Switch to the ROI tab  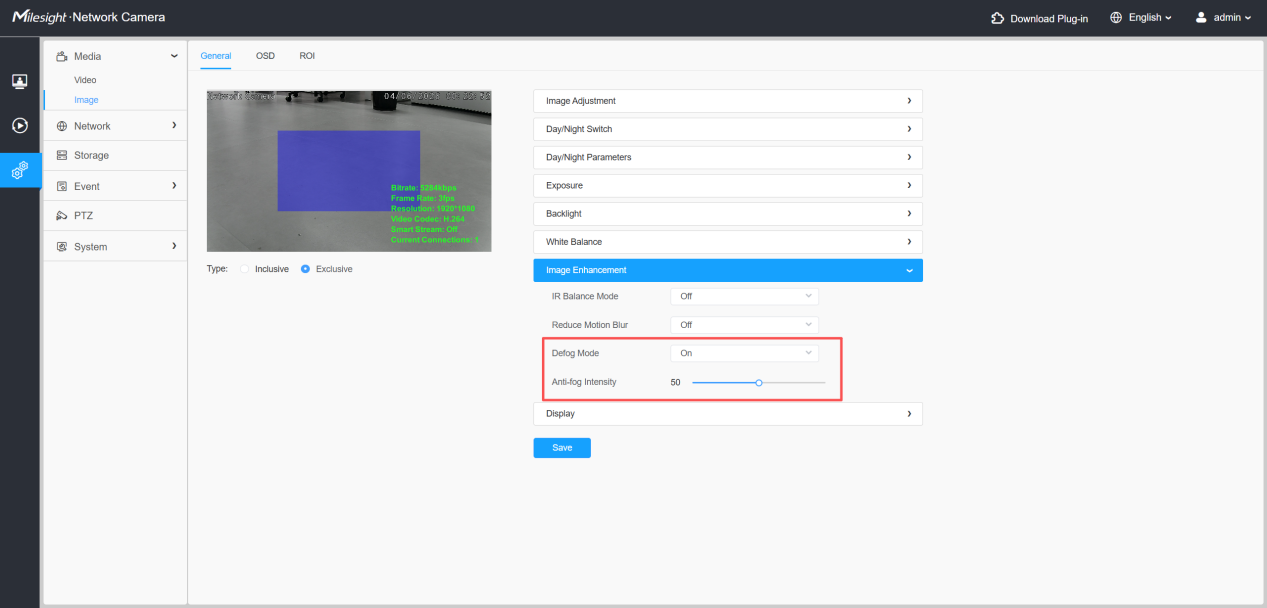(307, 56)
